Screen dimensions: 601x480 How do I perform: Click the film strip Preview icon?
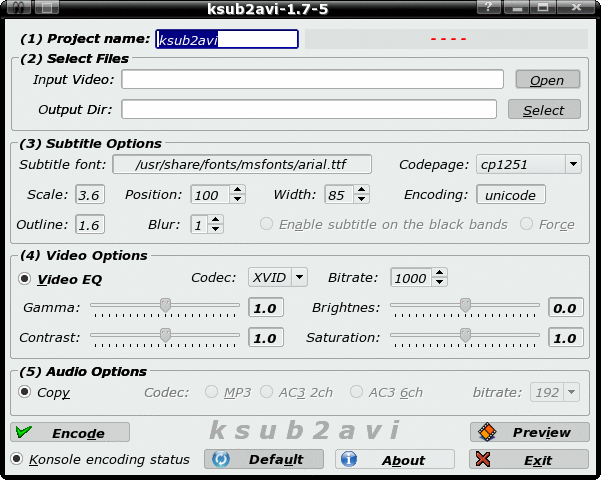(487, 432)
